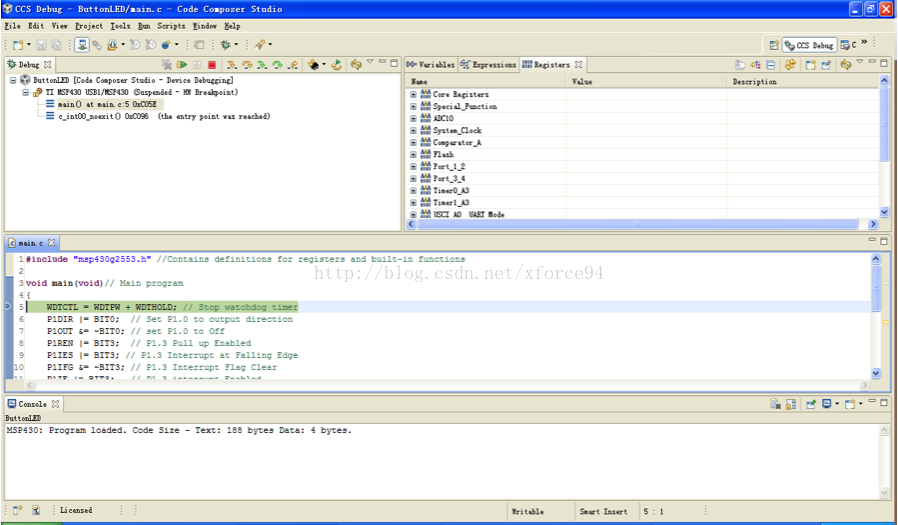Viewport: 898px width, 525px height.
Task: Select the CCS Debug perspective button
Action: click(x=809, y=45)
